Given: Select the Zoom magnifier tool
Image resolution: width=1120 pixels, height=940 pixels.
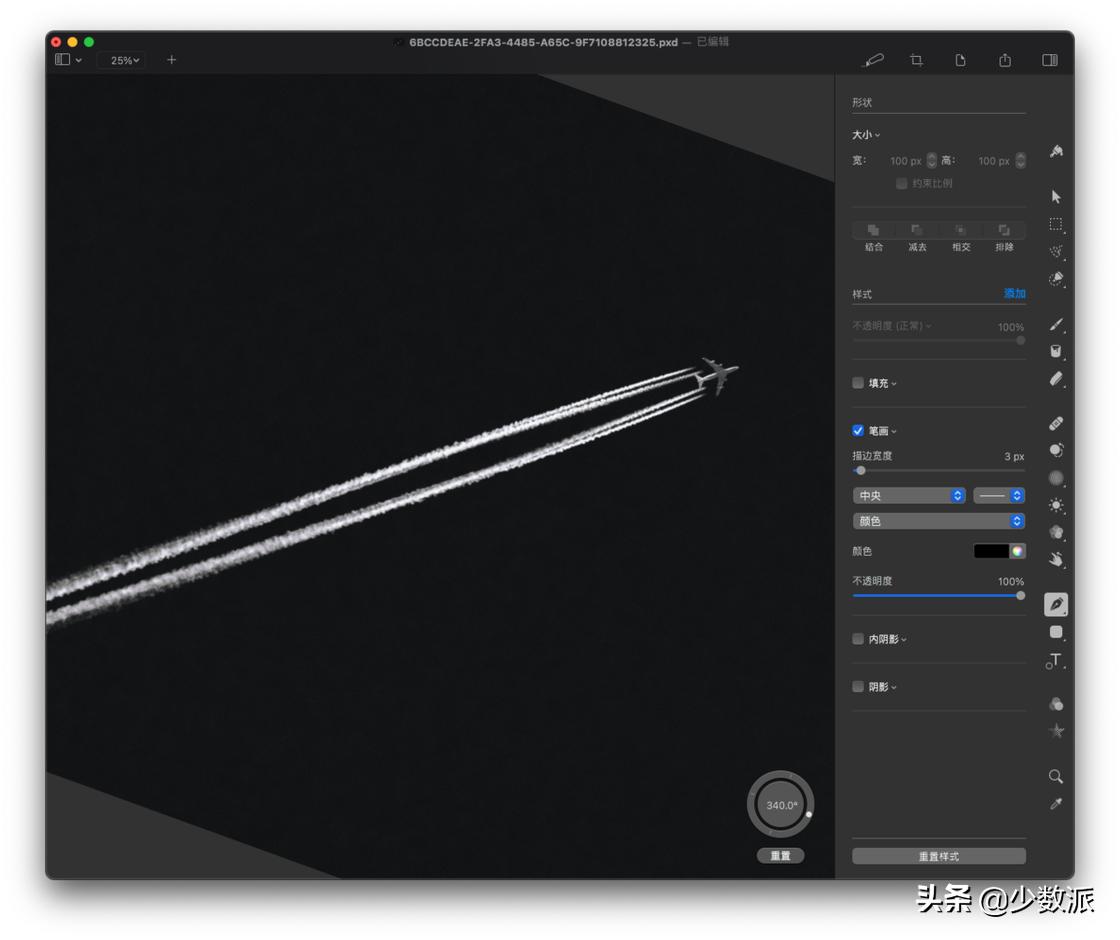Looking at the screenshot, I should 1056,776.
